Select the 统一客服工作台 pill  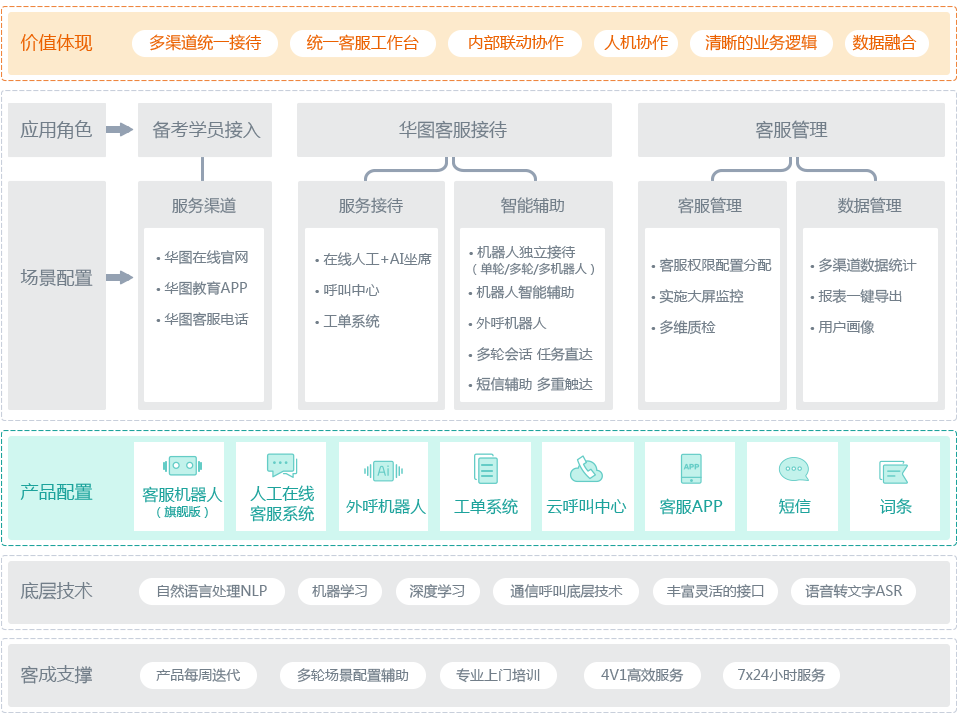click(x=362, y=43)
